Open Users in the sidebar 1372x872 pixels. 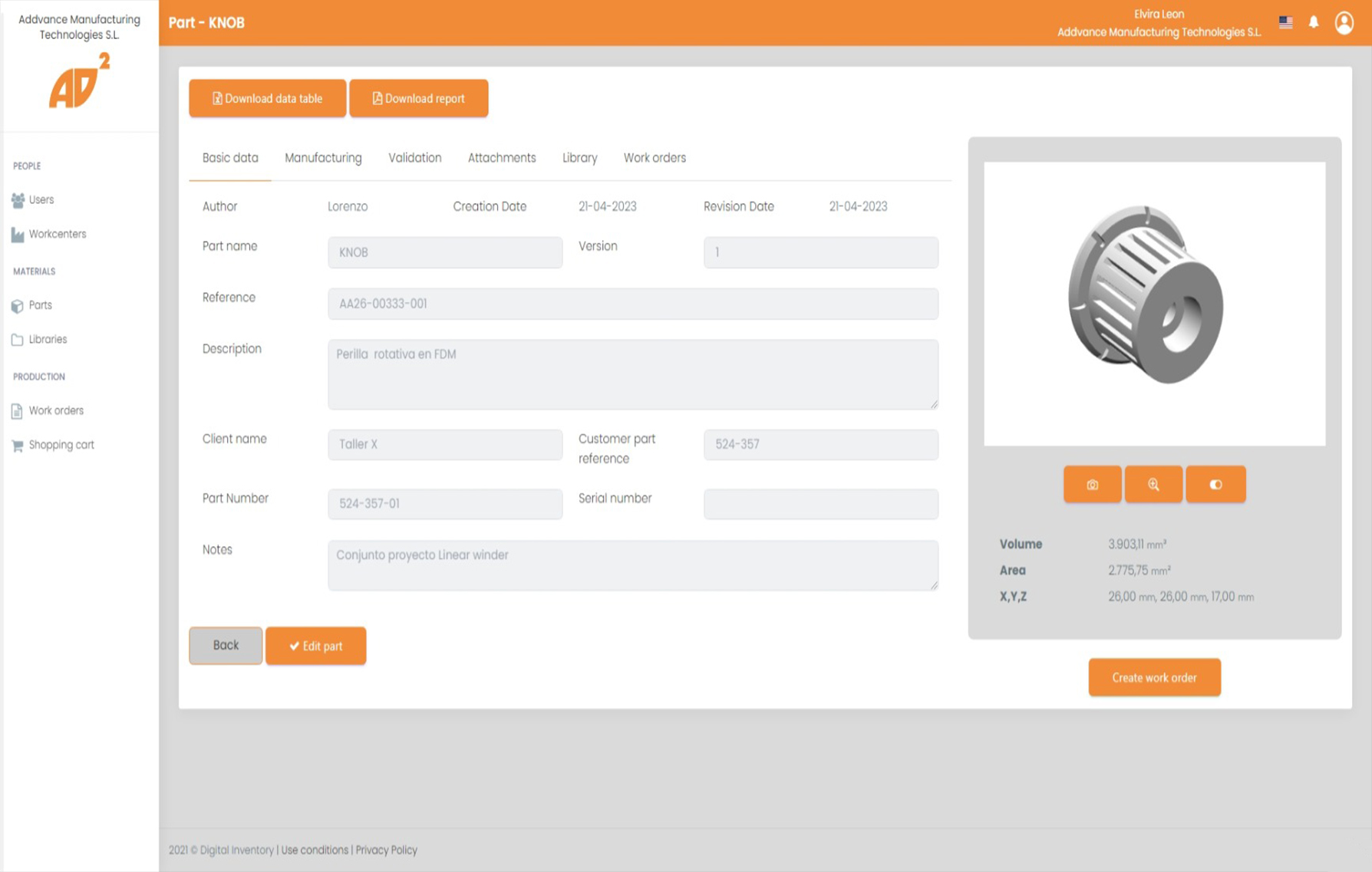point(41,199)
